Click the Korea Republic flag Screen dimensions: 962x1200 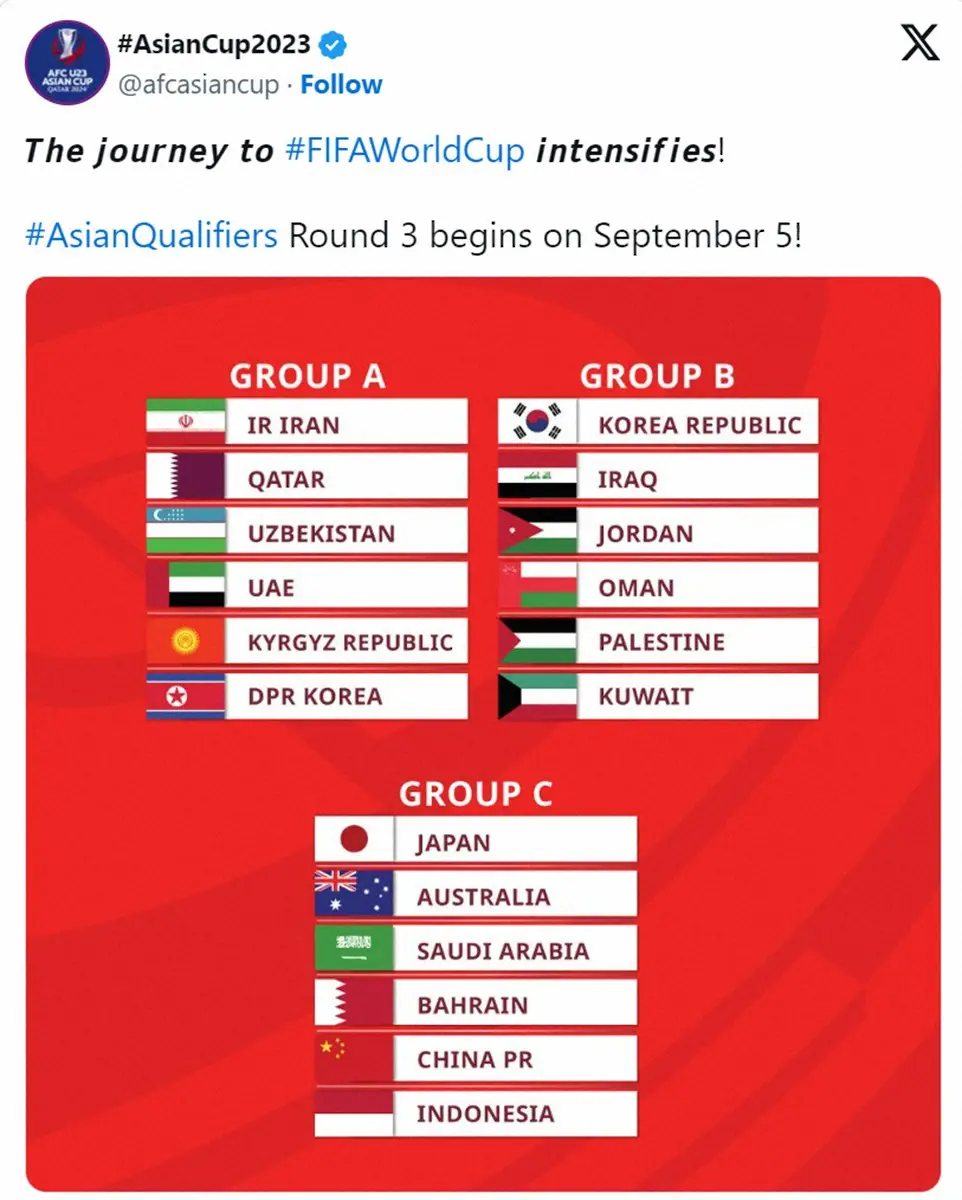(537, 422)
